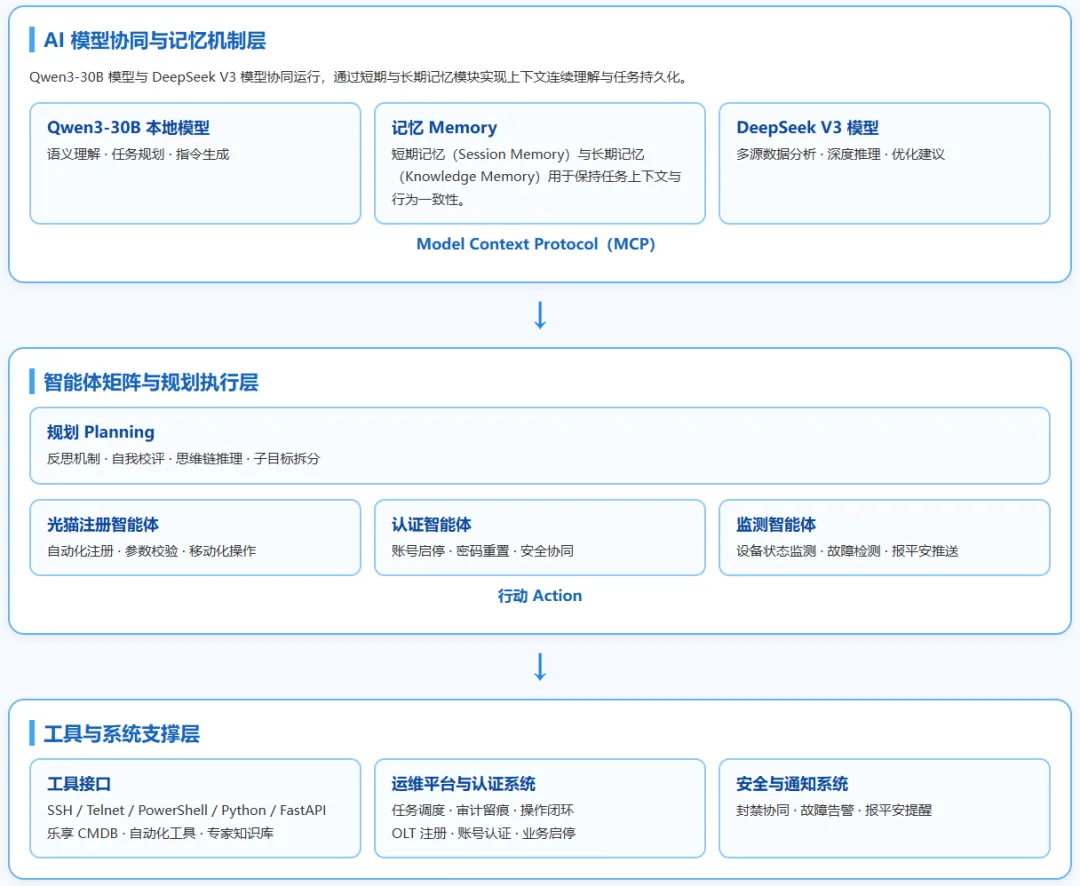Image resolution: width=1080 pixels, height=886 pixels.
Task: Select the 认证智能体 card title
Action: (x=431, y=524)
